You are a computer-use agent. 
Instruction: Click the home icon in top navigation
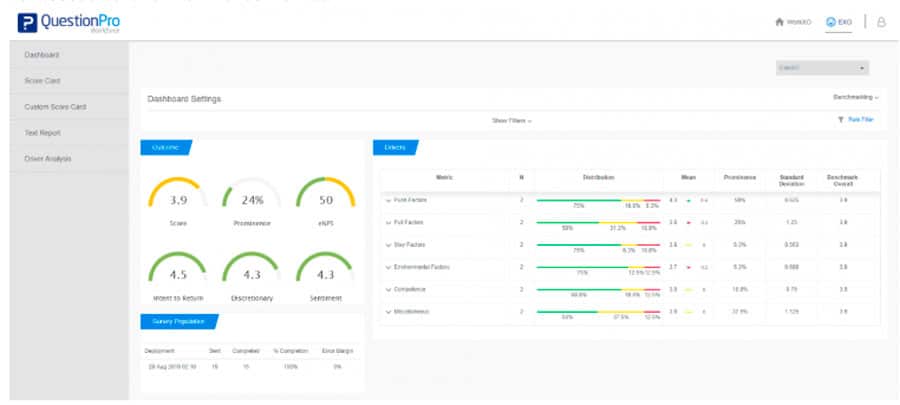pyautogui.click(x=779, y=22)
